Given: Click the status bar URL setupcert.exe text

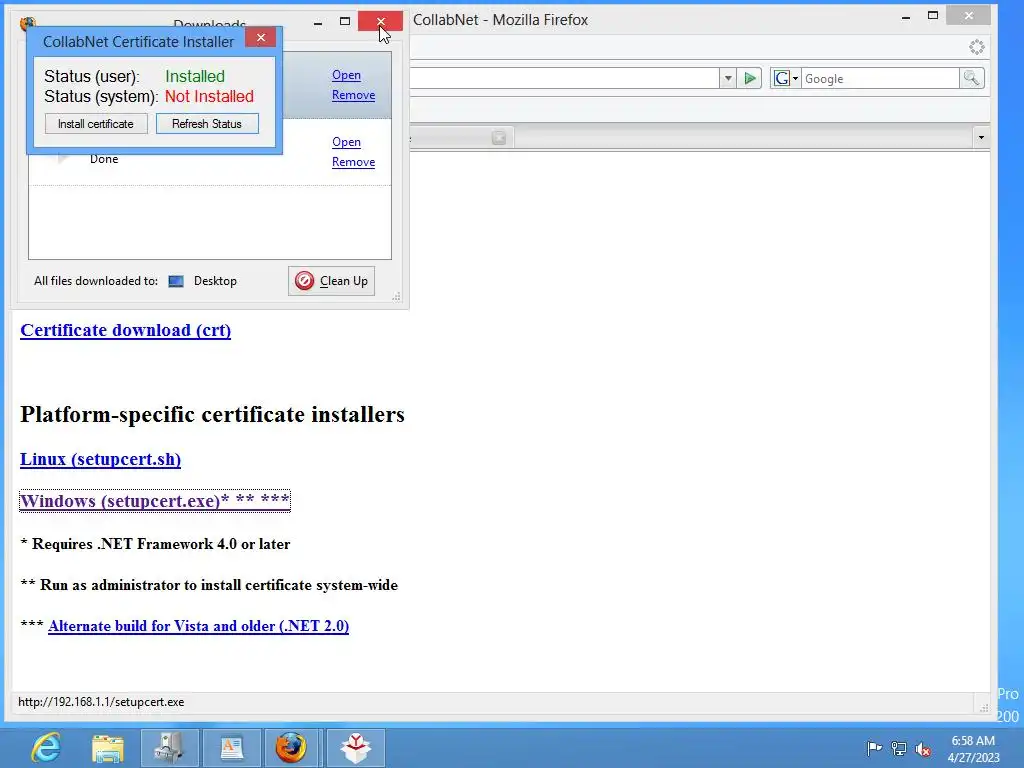Looking at the screenshot, I should [101, 702].
